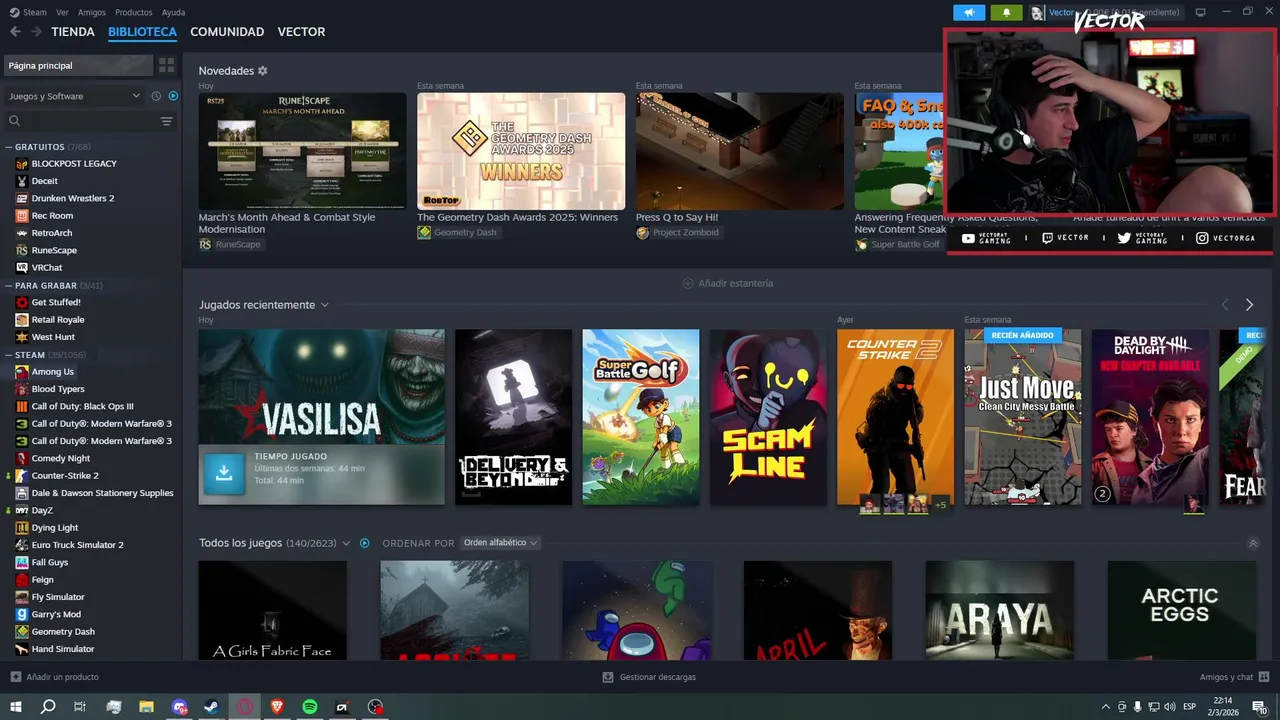The width and height of the screenshot is (1280, 720).
Task: Open the Scam Line game cover
Action: (x=768, y=417)
